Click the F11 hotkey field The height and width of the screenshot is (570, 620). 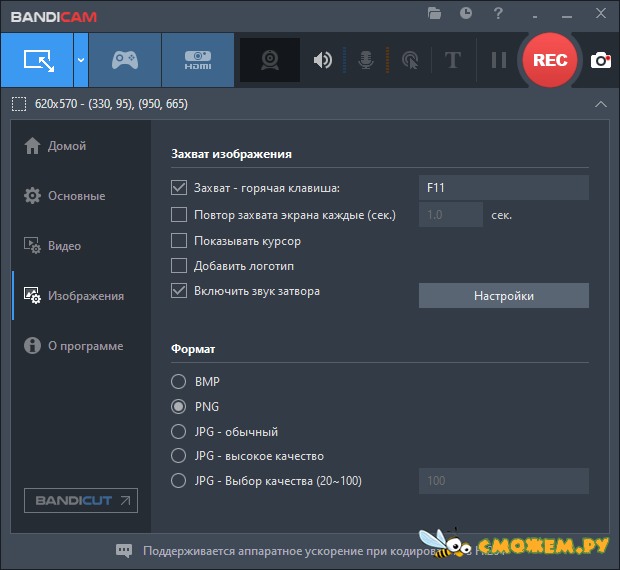click(504, 187)
